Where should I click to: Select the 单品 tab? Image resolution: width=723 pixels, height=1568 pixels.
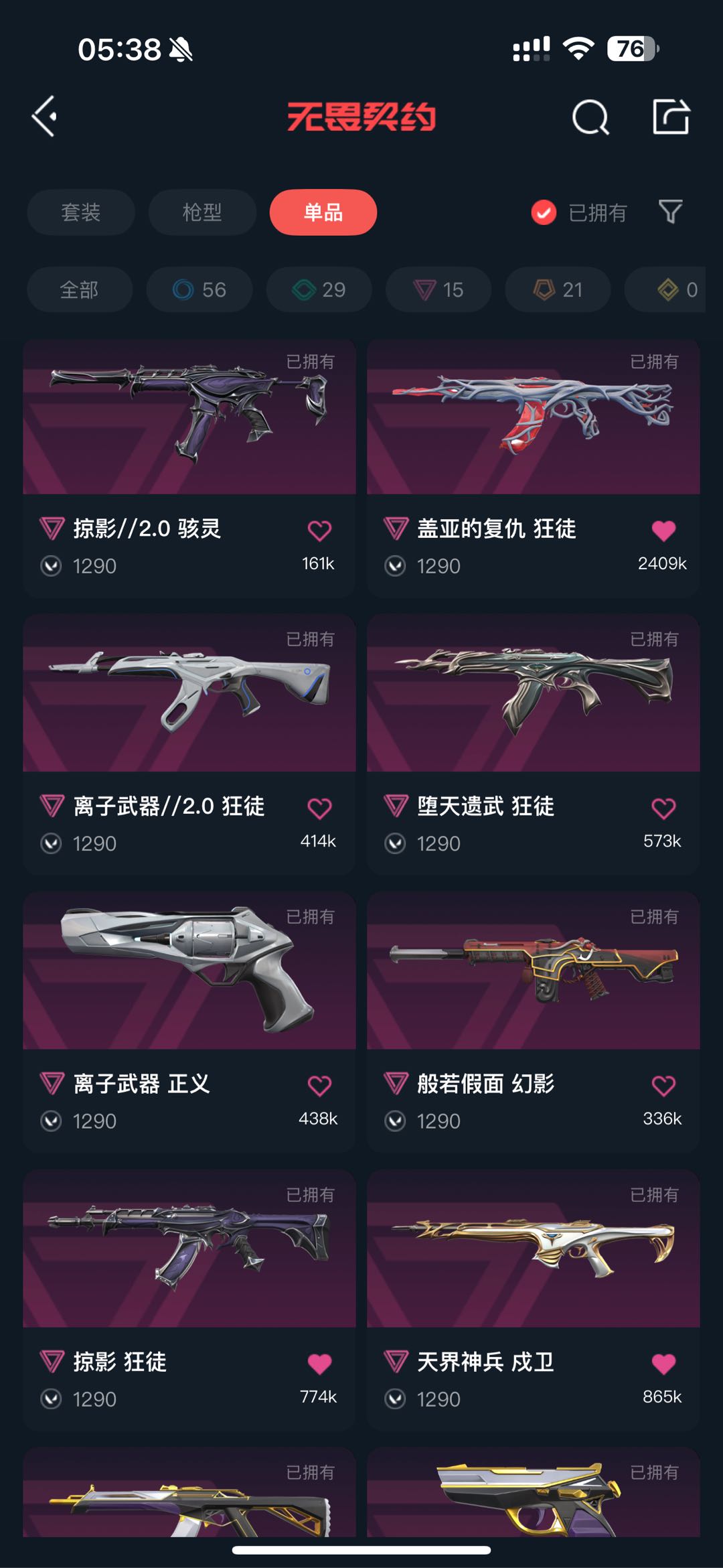tap(323, 212)
